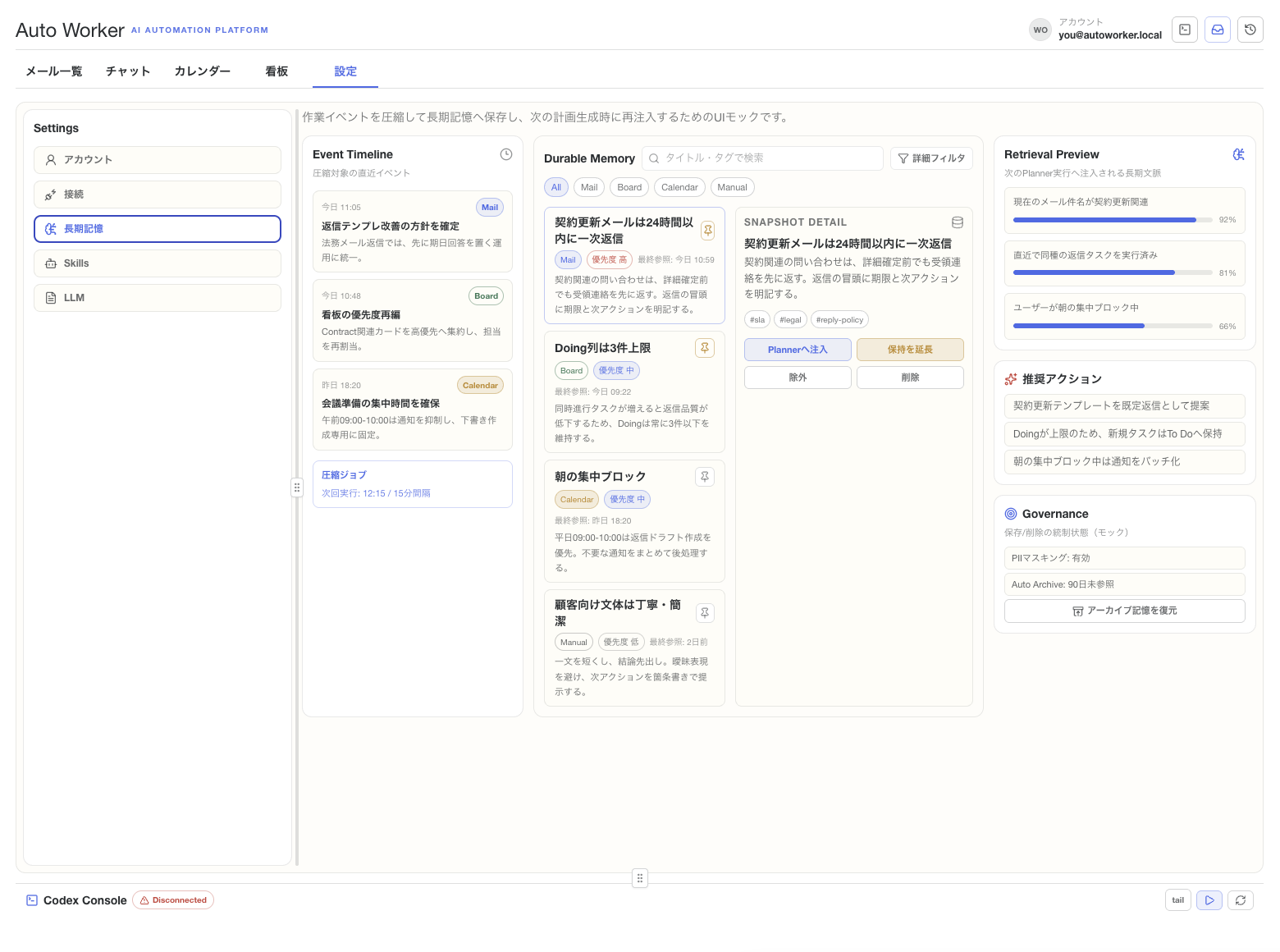Select 長期記憶 in settings sidebar
Viewport: 1280px width, 952px height.
(x=158, y=229)
